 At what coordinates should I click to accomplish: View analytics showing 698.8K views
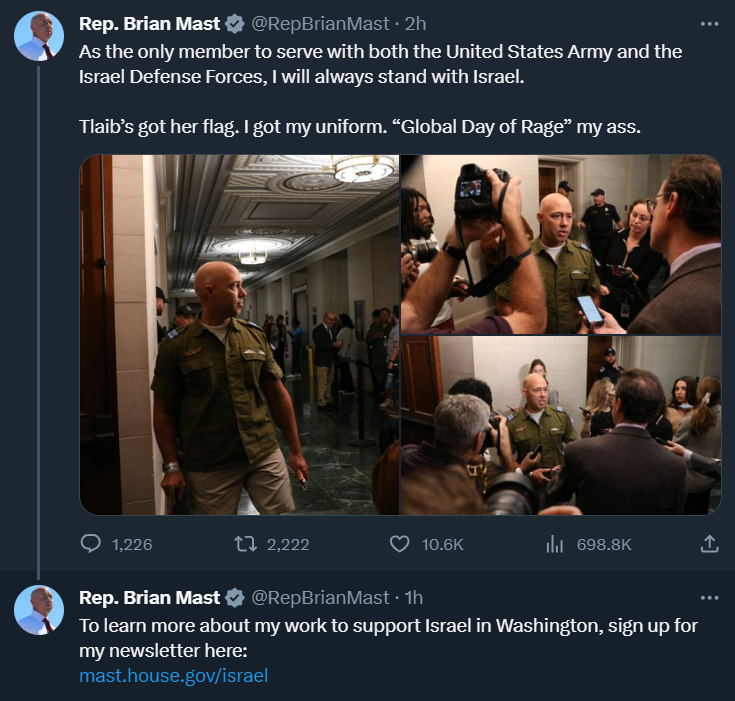coord(554,544)
